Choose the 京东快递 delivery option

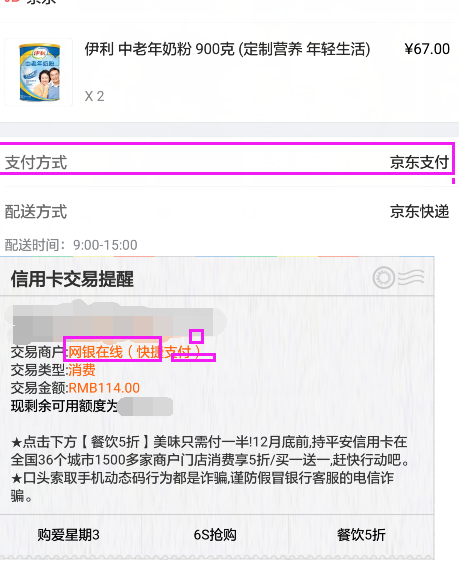(x=420, y=212)
